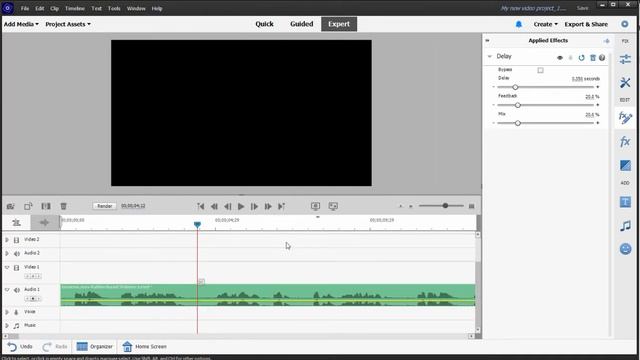Click the fast forward button
640x360 pixels.
(268, 207)
